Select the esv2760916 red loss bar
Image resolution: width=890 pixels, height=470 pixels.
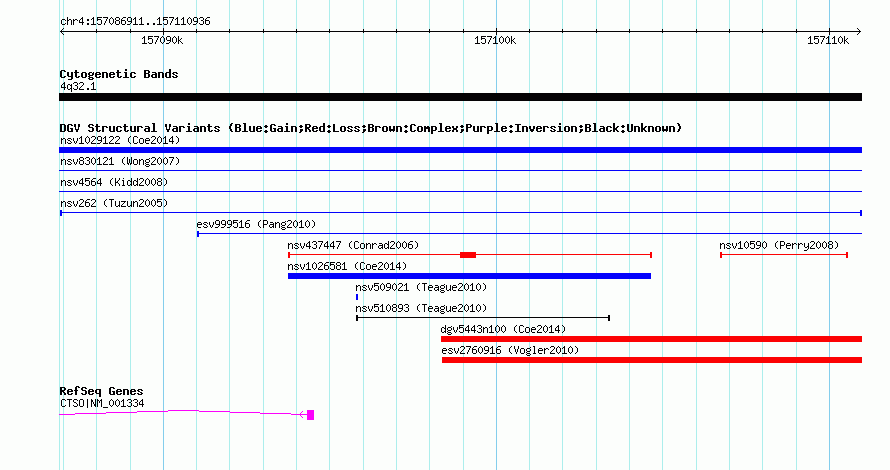652,360
